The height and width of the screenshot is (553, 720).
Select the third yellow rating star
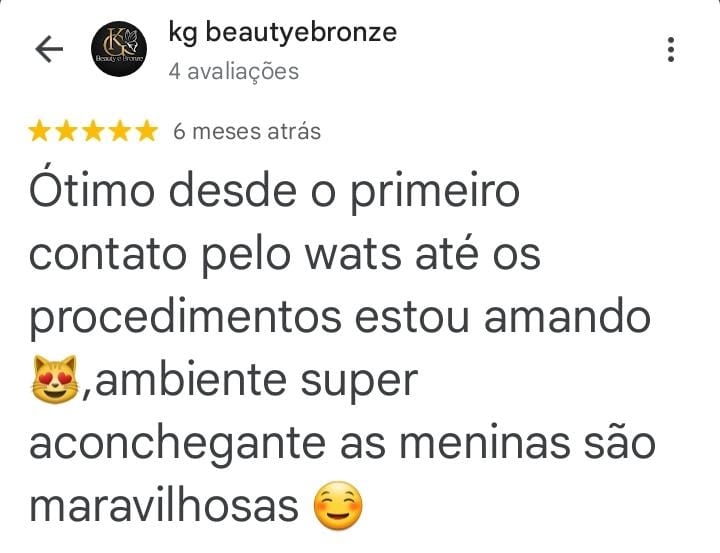pyautogui.click(x=93, y=131)
